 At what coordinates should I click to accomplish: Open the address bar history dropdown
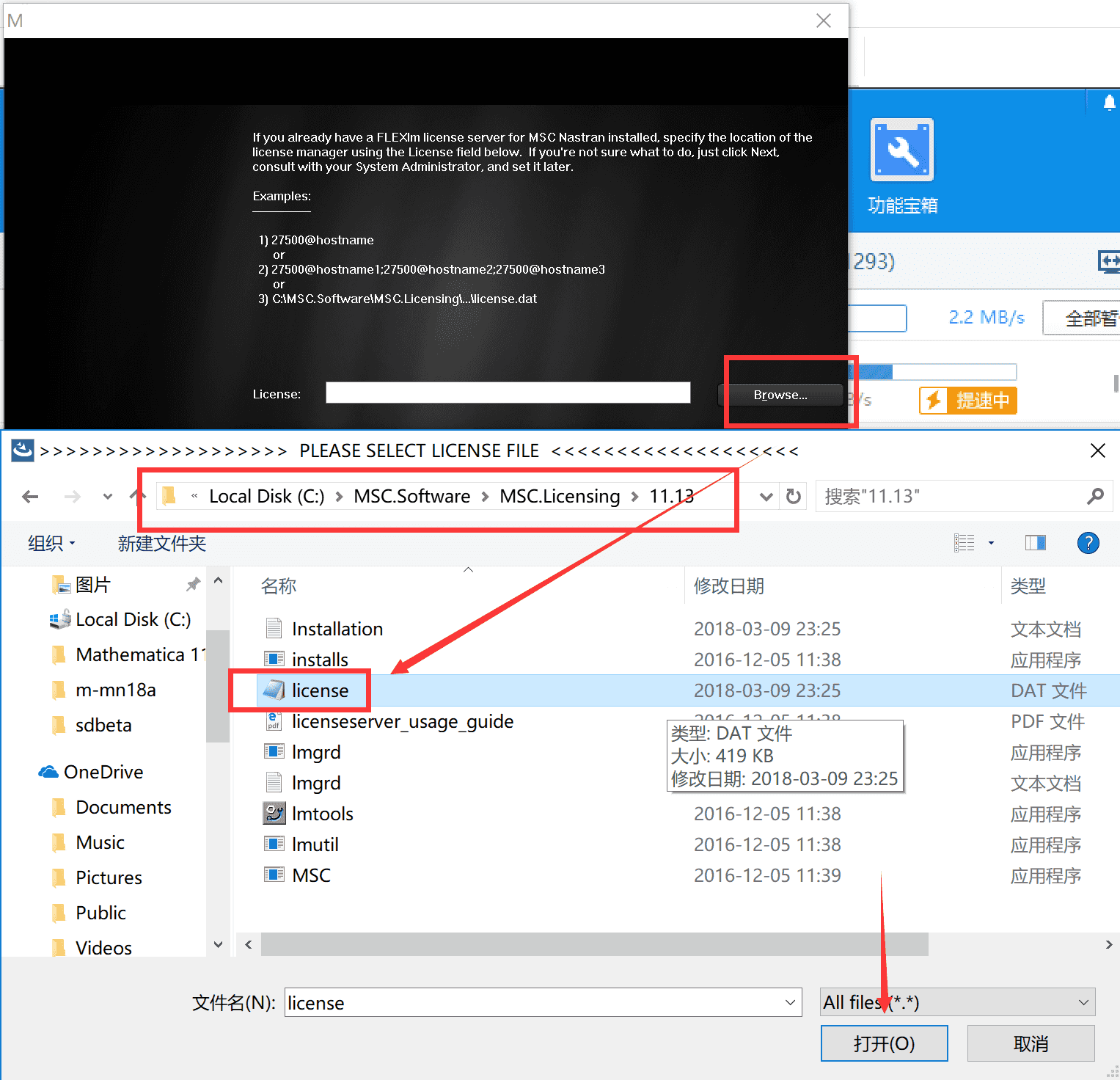[x=766, y=497]
